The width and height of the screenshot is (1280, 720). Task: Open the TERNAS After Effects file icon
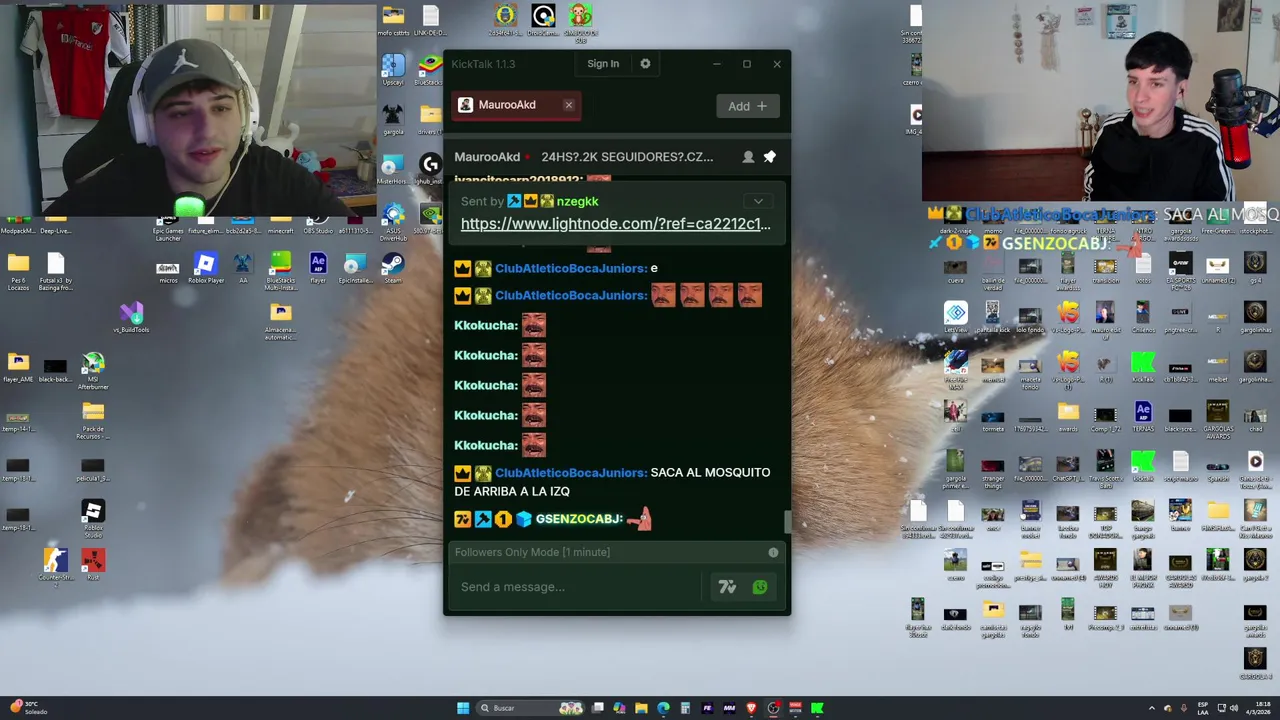[1143, 417]
